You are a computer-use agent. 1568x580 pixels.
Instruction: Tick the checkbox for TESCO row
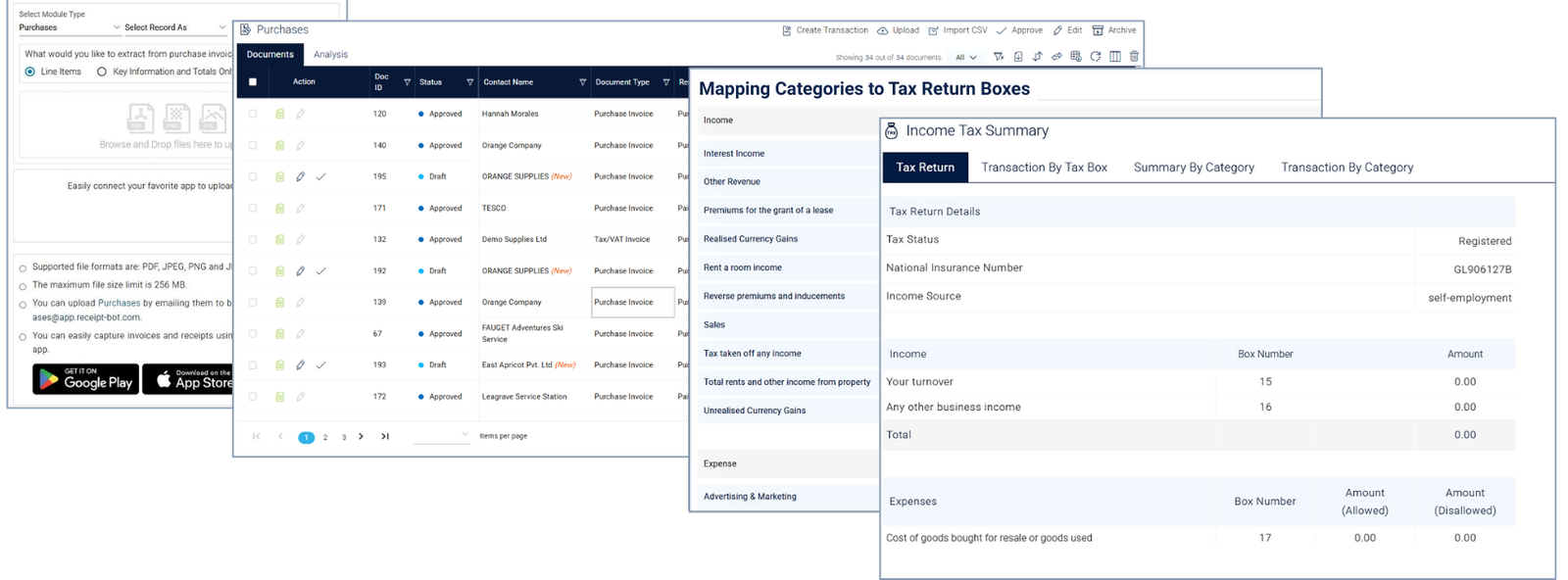tap(253, 208)
